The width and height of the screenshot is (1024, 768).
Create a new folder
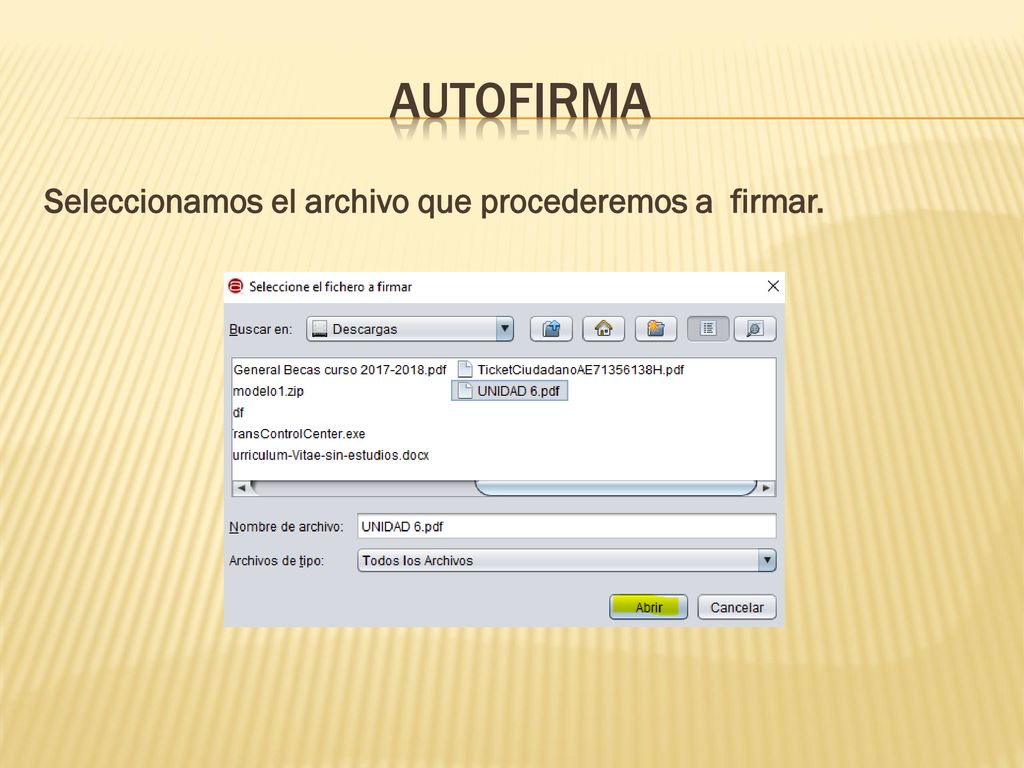coord(656,328)
